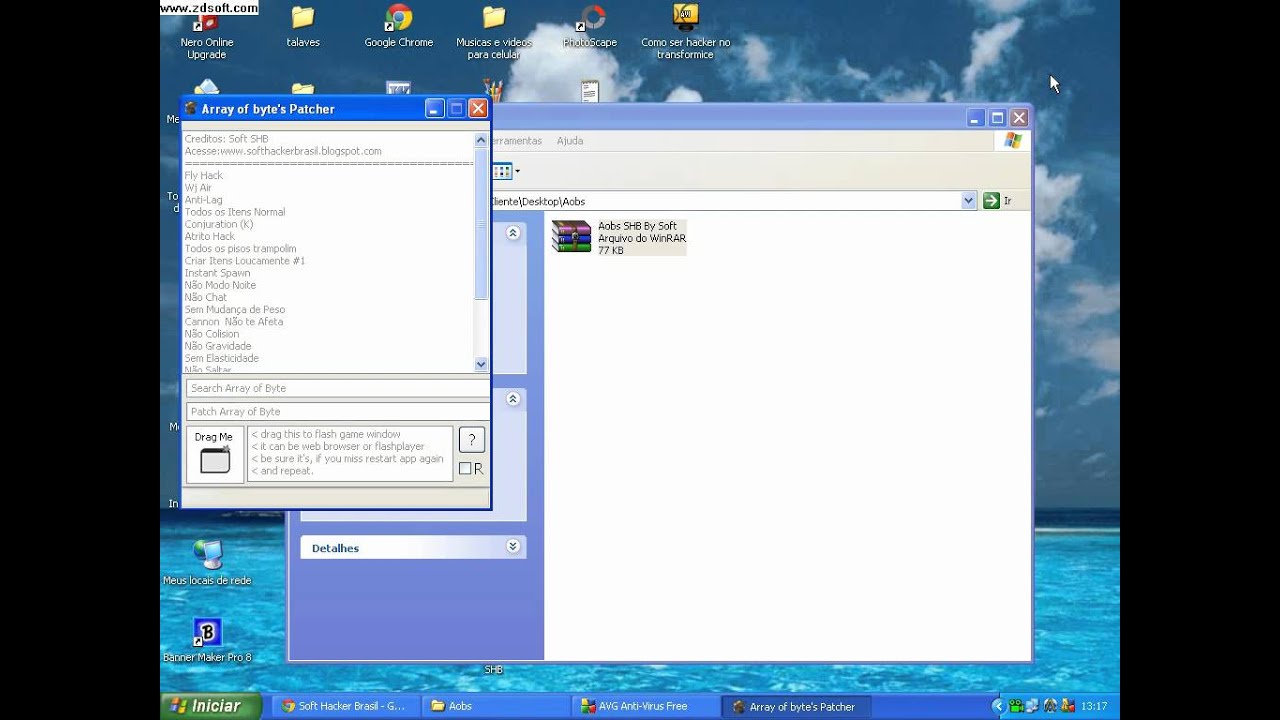Click the 13:17 taskbar clock
Screen dimensions: 1280x720
click(1094, 706)
